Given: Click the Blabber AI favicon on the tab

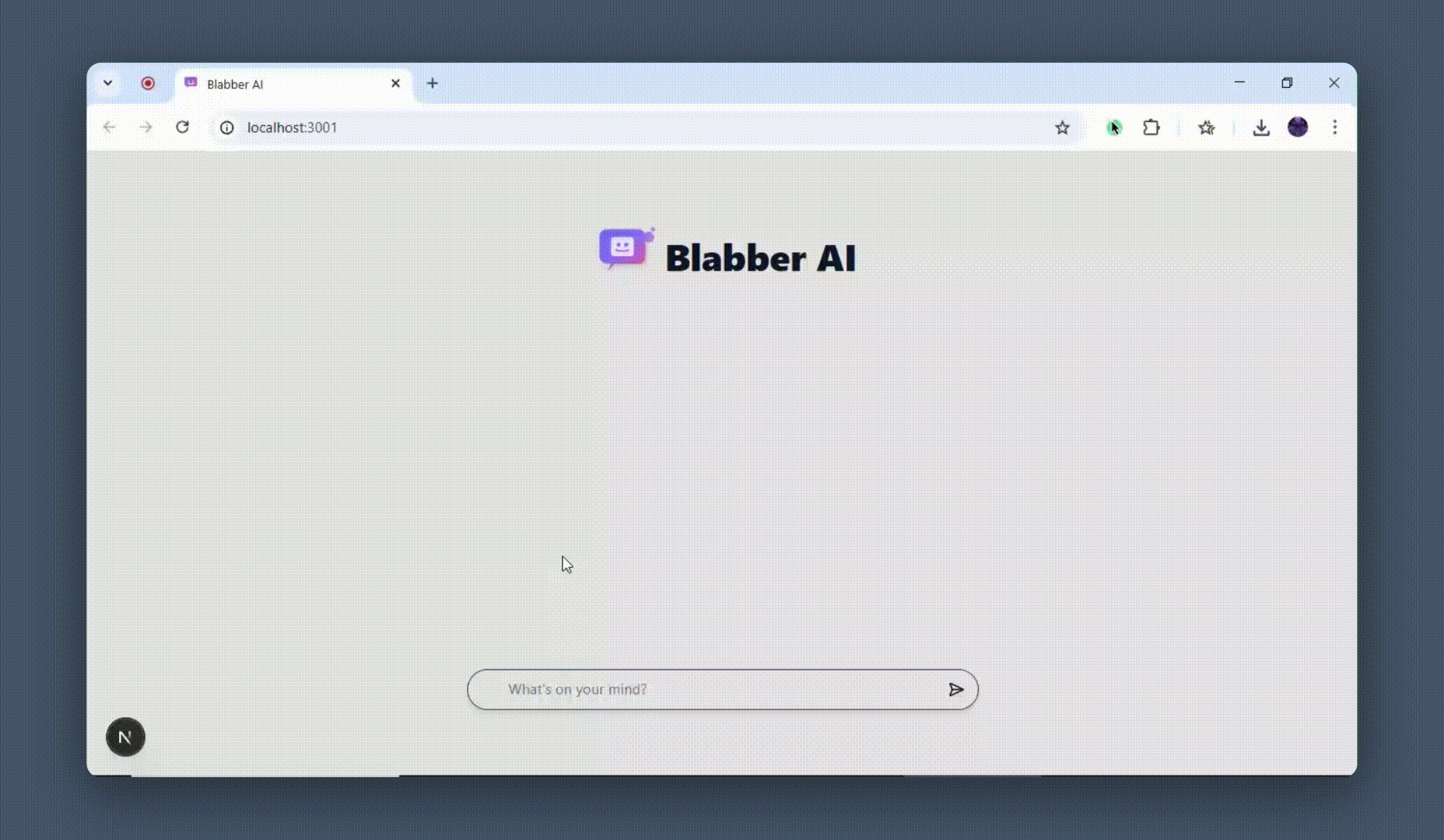Looking at the screenshot, I should coord(191,83).
